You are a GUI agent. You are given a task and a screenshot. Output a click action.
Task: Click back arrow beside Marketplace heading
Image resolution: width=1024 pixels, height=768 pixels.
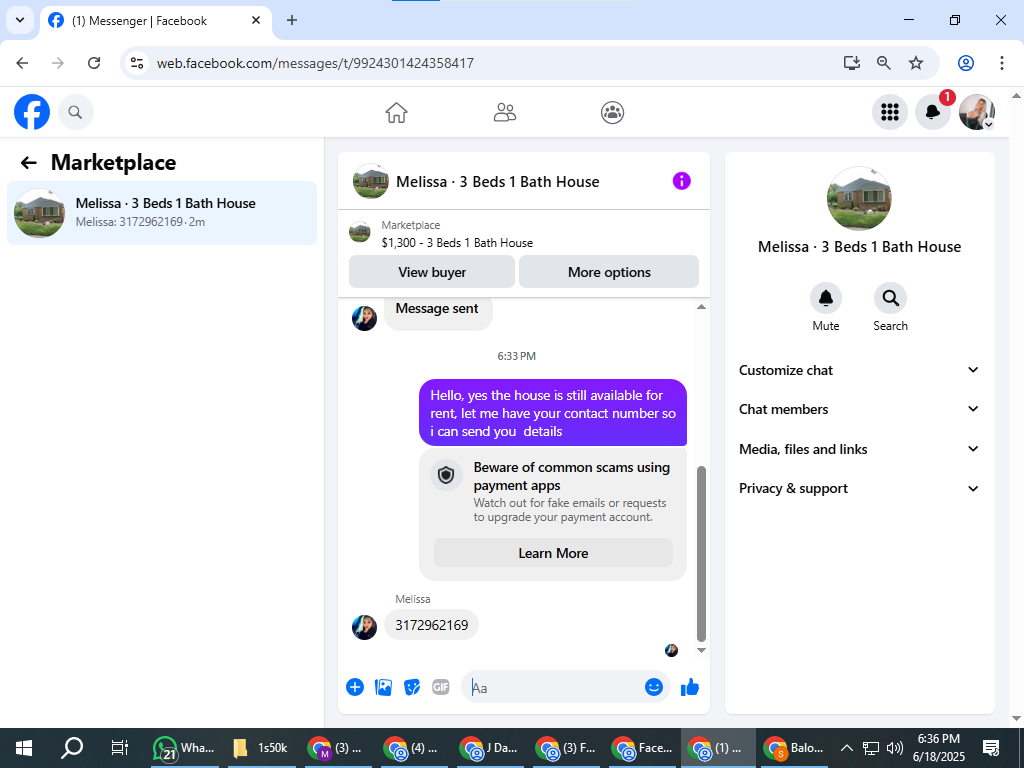point(28,163)
